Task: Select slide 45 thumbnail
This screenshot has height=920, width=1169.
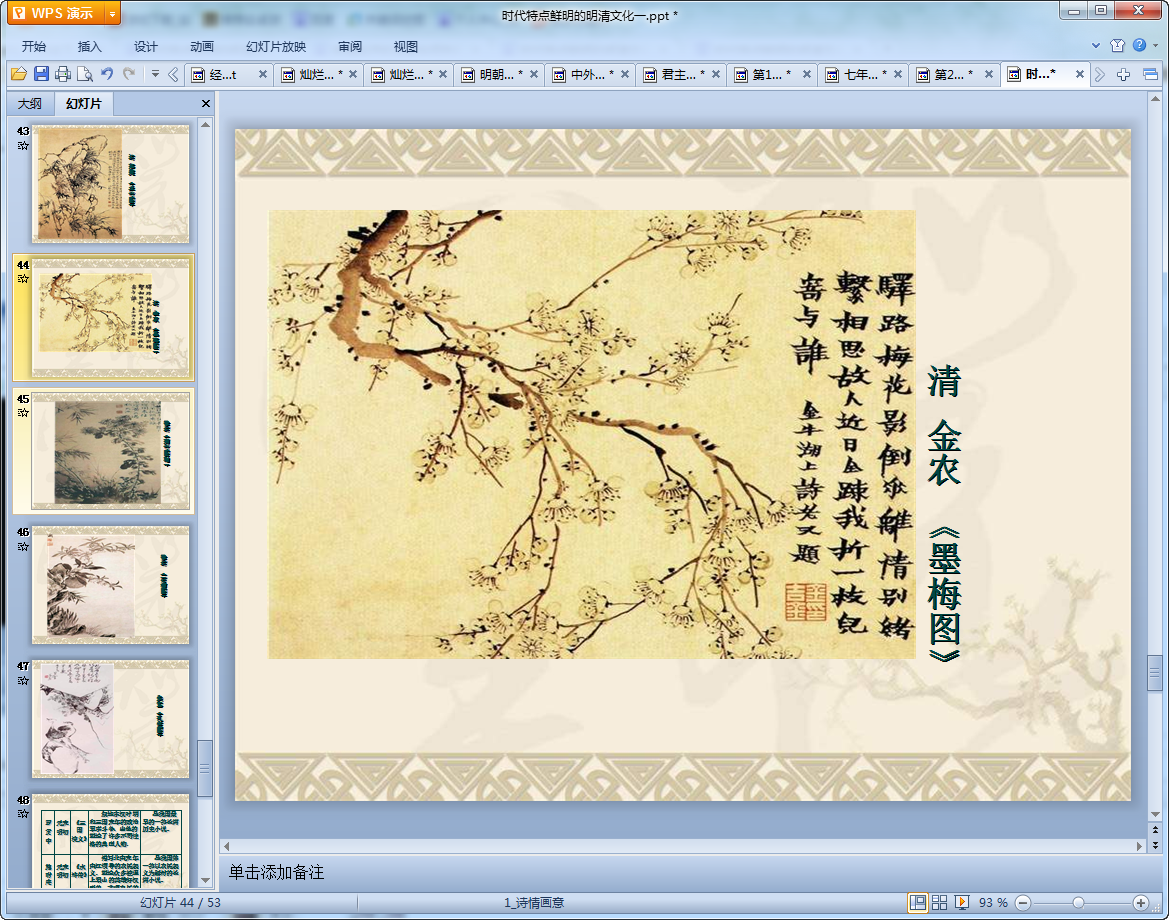Action: click(110, 450)
